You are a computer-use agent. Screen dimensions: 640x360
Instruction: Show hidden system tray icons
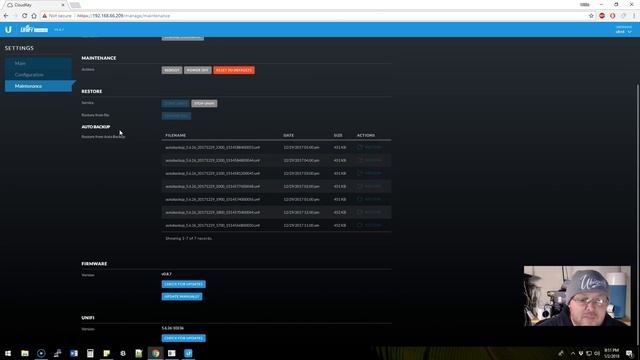tap(573, 353)
